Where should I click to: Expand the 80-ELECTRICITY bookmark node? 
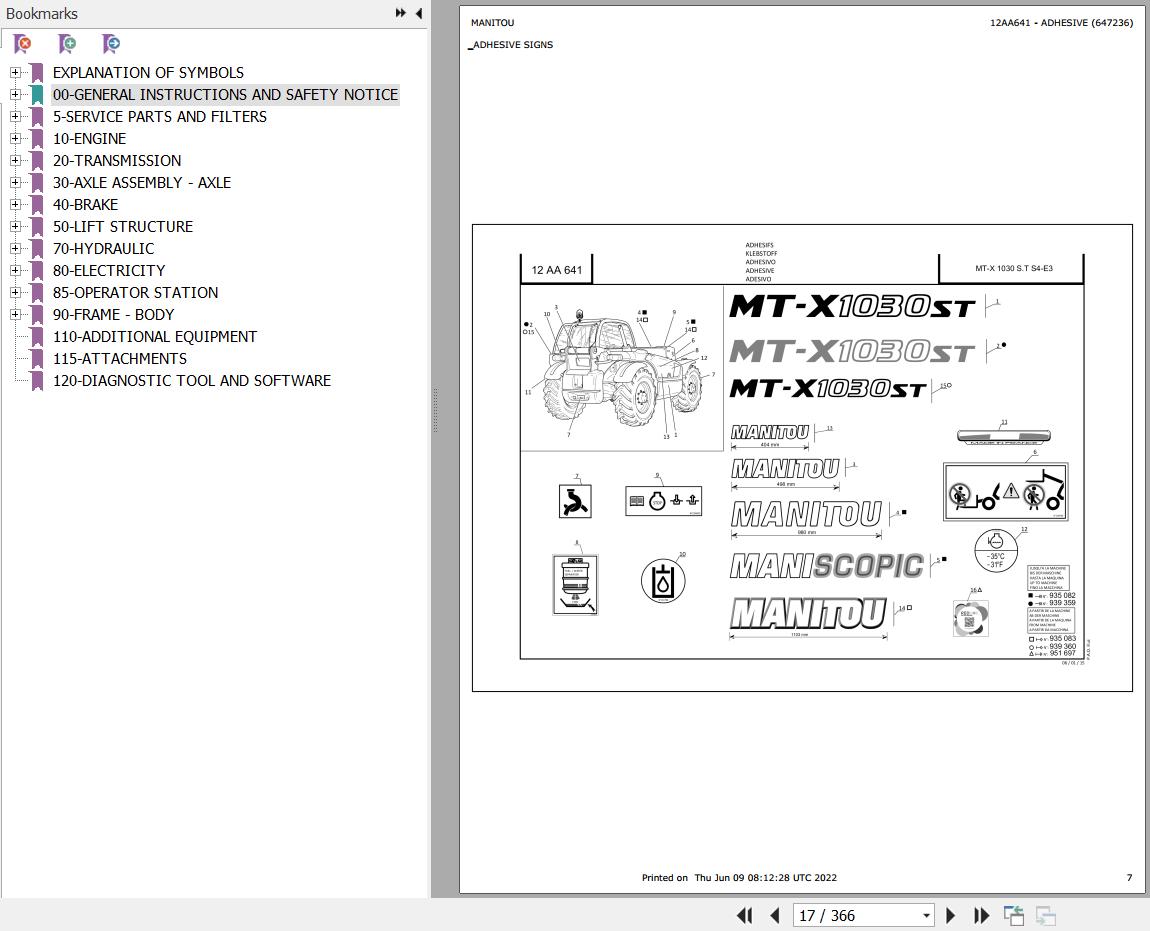(15, 271)
